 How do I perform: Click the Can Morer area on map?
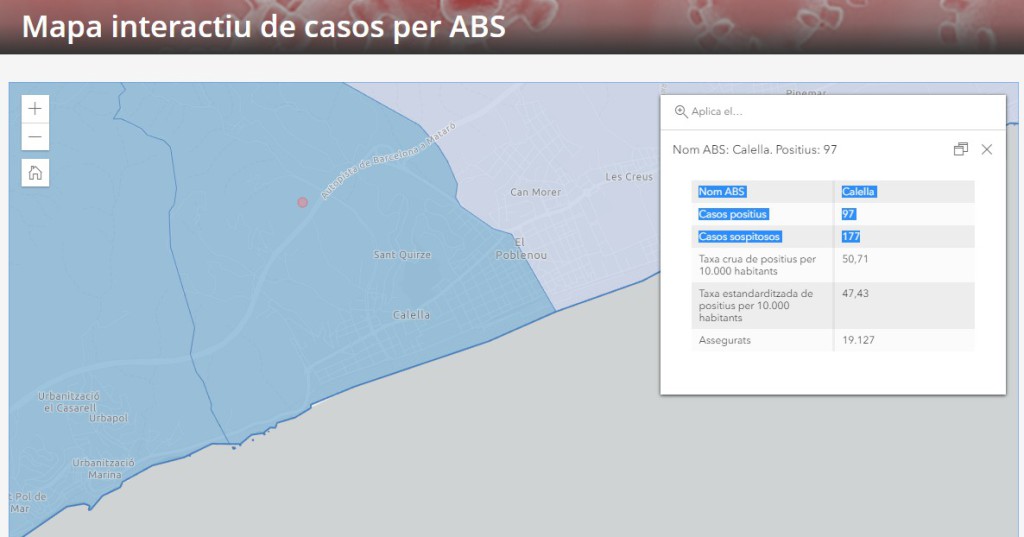(x=533, y=192)
